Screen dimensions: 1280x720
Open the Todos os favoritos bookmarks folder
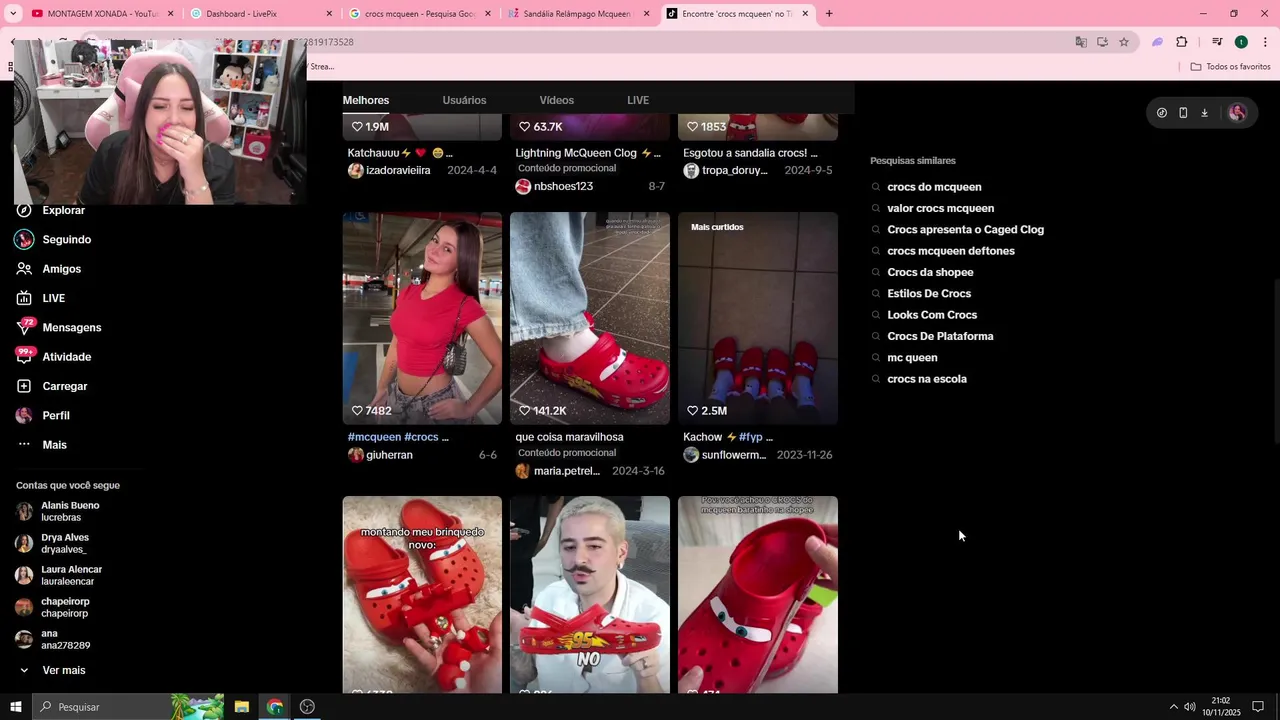click(x=1230, y=67)
